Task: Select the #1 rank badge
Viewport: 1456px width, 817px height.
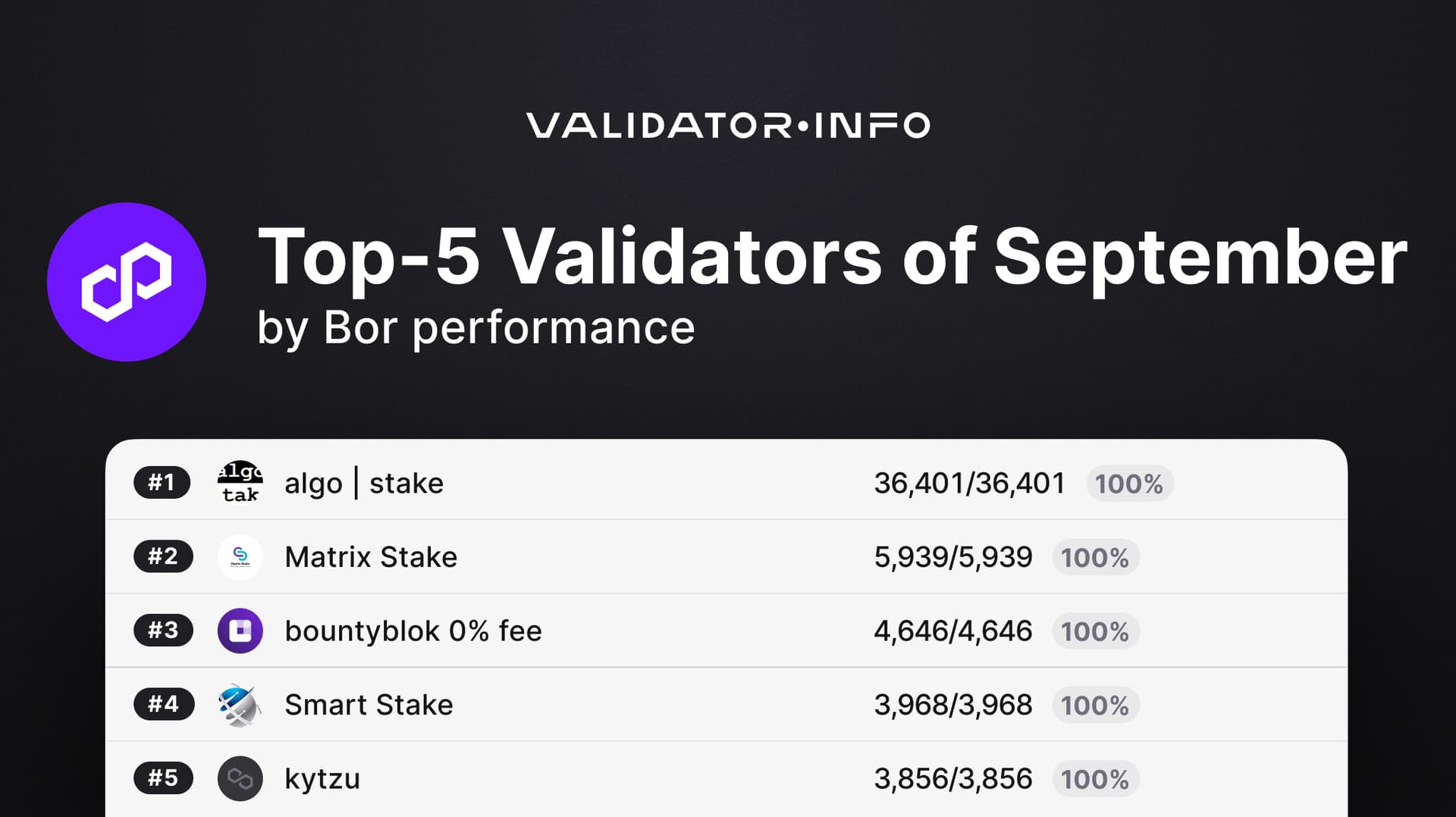Action: coord(162,483)
